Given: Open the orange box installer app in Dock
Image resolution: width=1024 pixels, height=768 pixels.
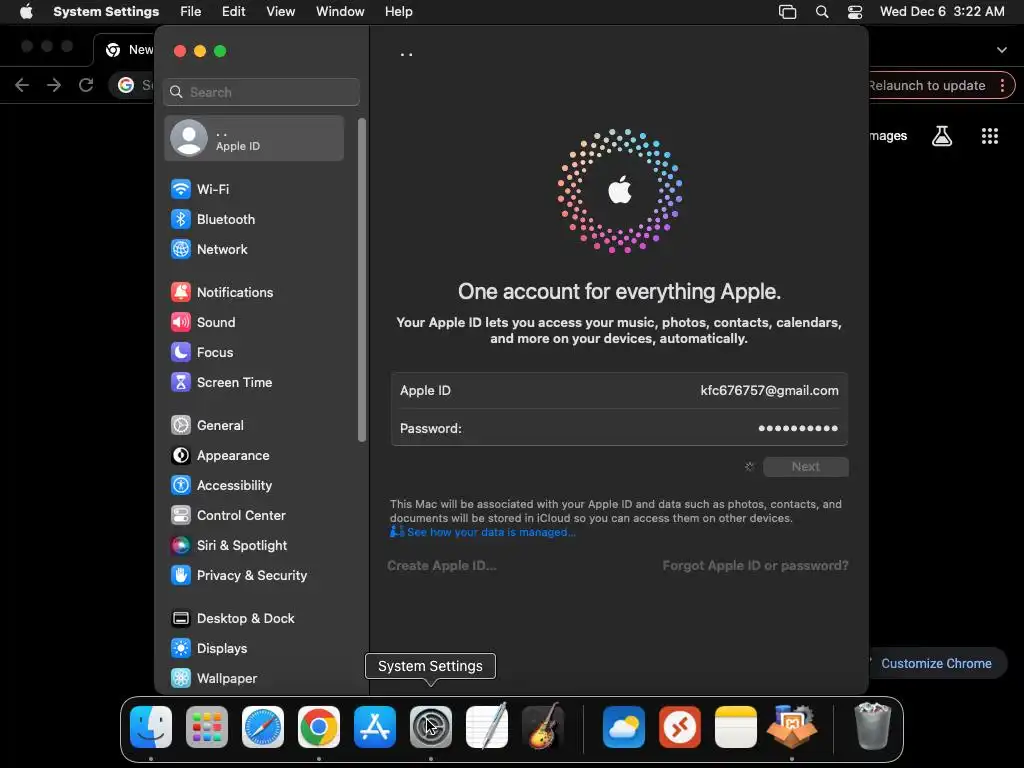Looking at the screenshot, I should tap(792, 727).
